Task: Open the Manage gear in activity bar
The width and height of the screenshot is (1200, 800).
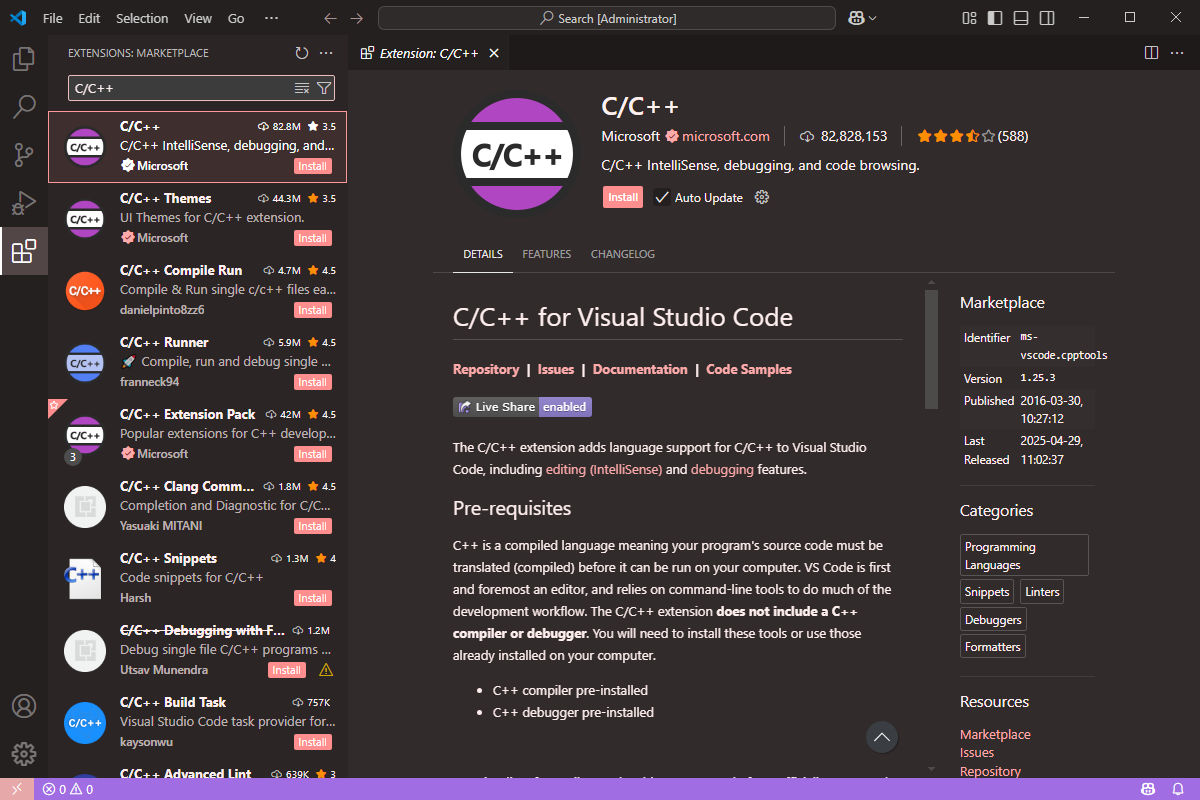Action: tap(24, 754)
